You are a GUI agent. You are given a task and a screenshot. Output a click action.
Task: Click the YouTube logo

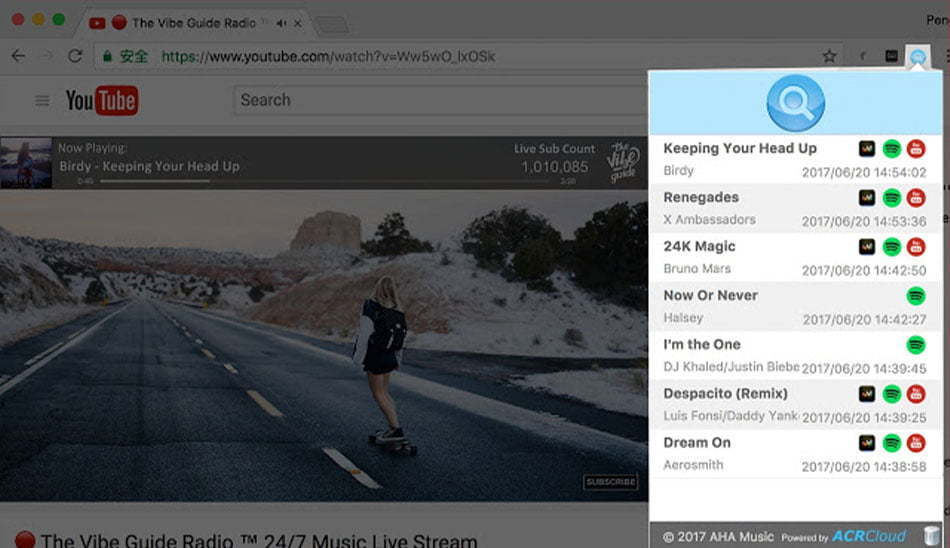(102, 100)
